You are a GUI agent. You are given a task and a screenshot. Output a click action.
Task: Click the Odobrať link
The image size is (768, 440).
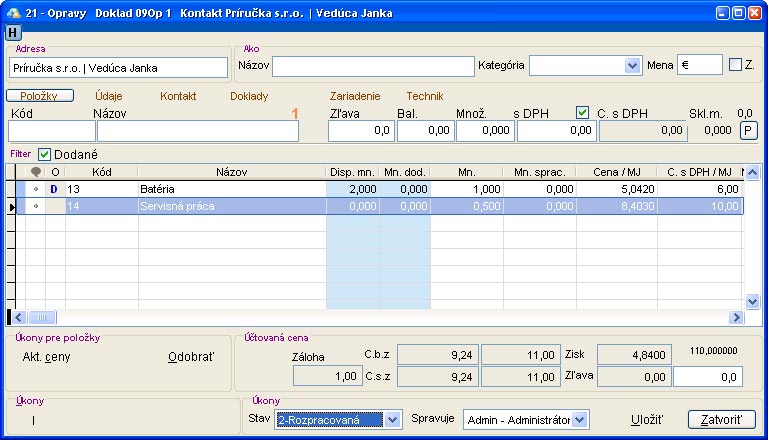click(x=190, y=356)
